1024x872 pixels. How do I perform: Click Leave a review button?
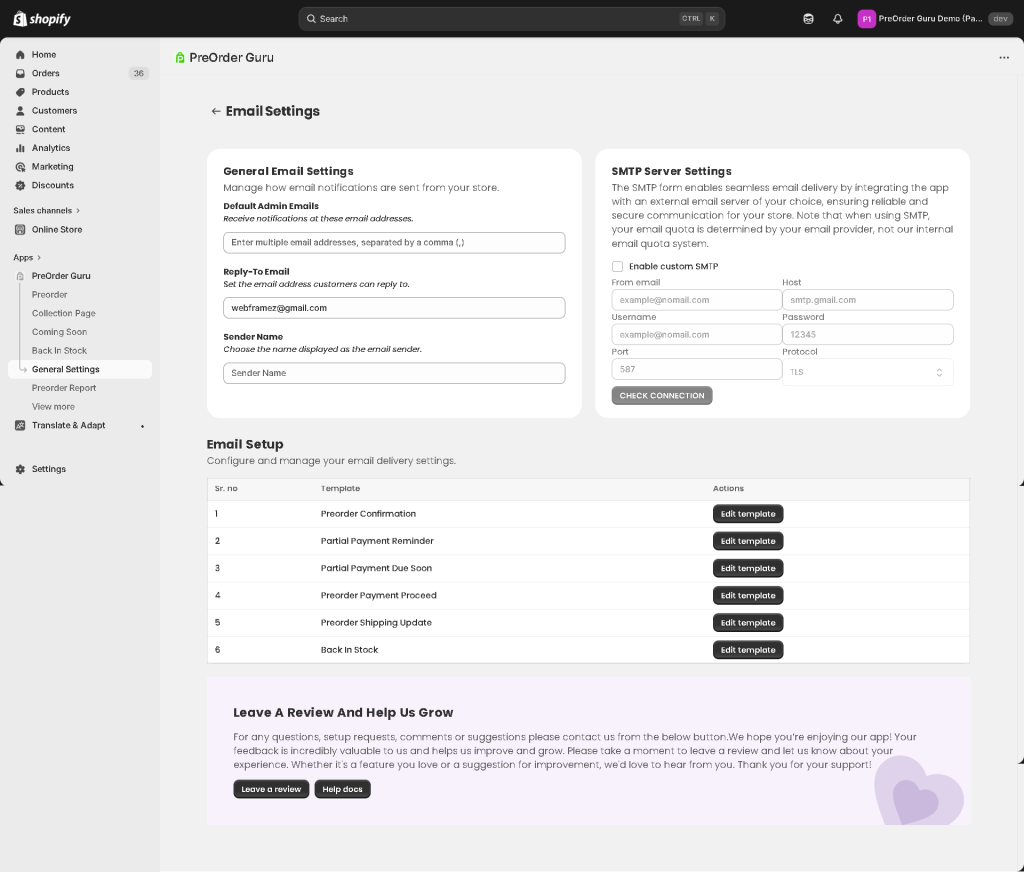pos(271,789)
